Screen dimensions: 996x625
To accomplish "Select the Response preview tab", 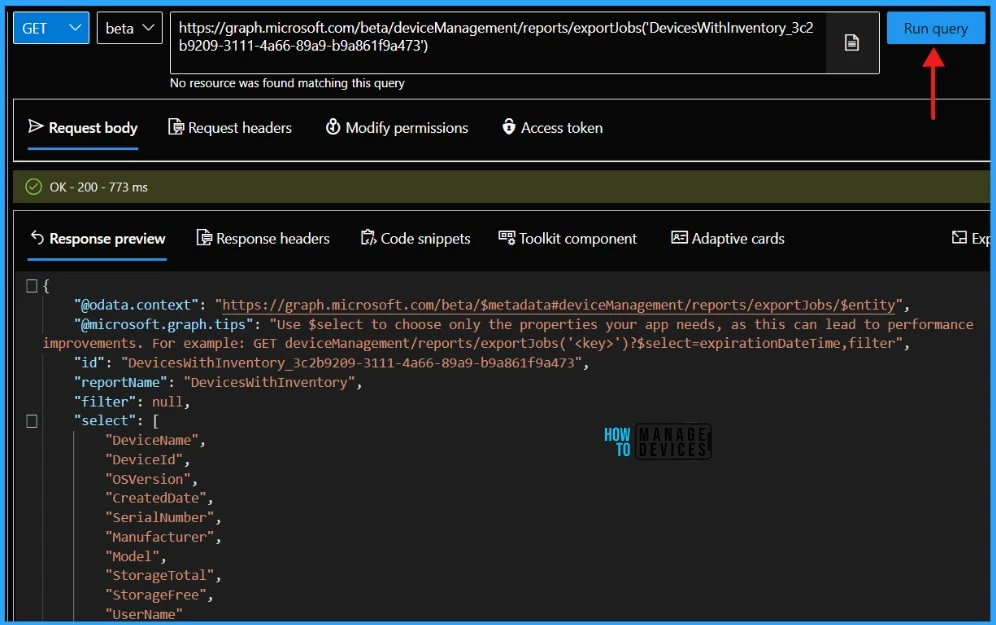I will pos(97,238).
